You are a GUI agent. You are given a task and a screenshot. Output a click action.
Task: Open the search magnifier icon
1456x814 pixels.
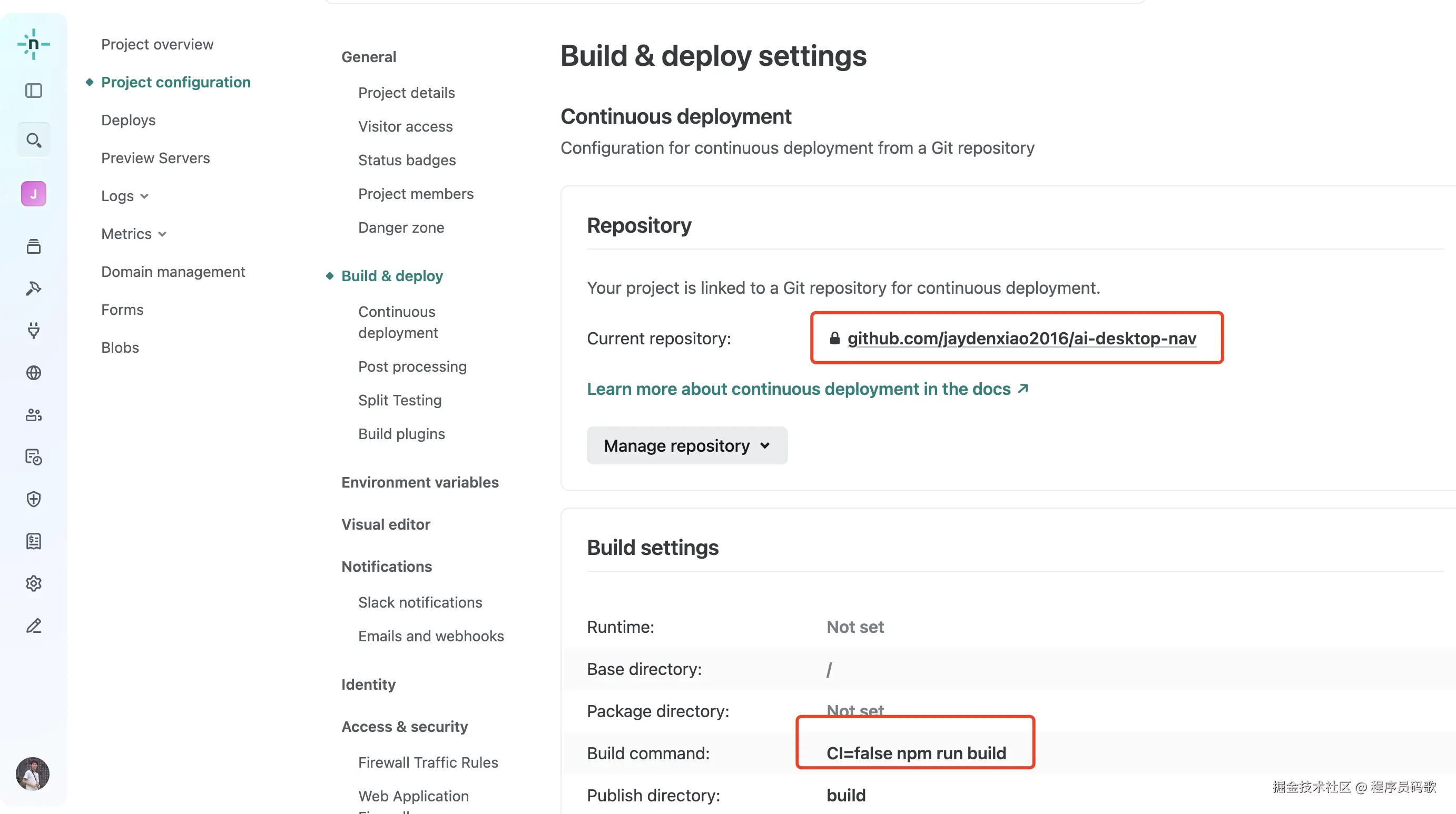point(33,140)
